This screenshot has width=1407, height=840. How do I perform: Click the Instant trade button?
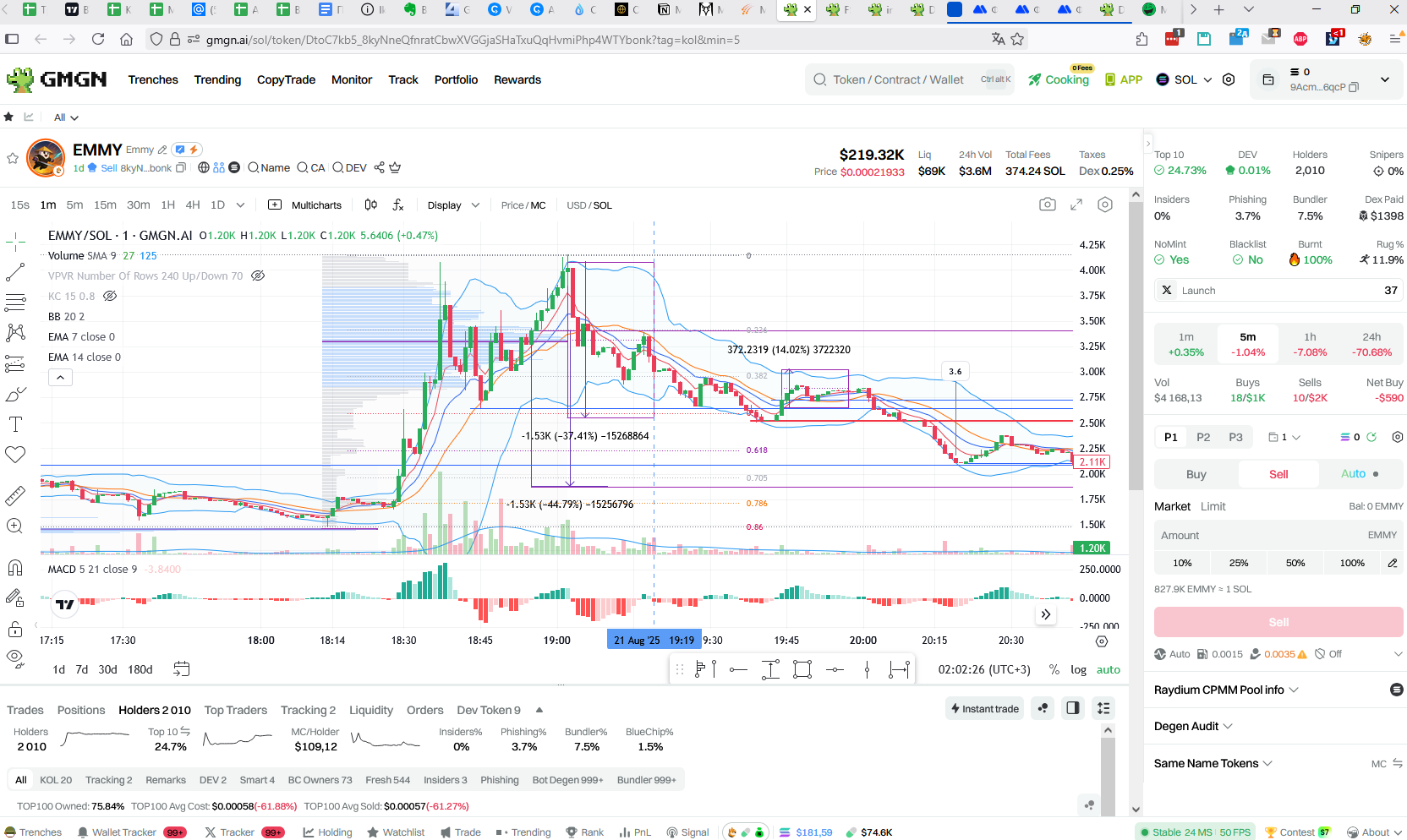(984, 708)
